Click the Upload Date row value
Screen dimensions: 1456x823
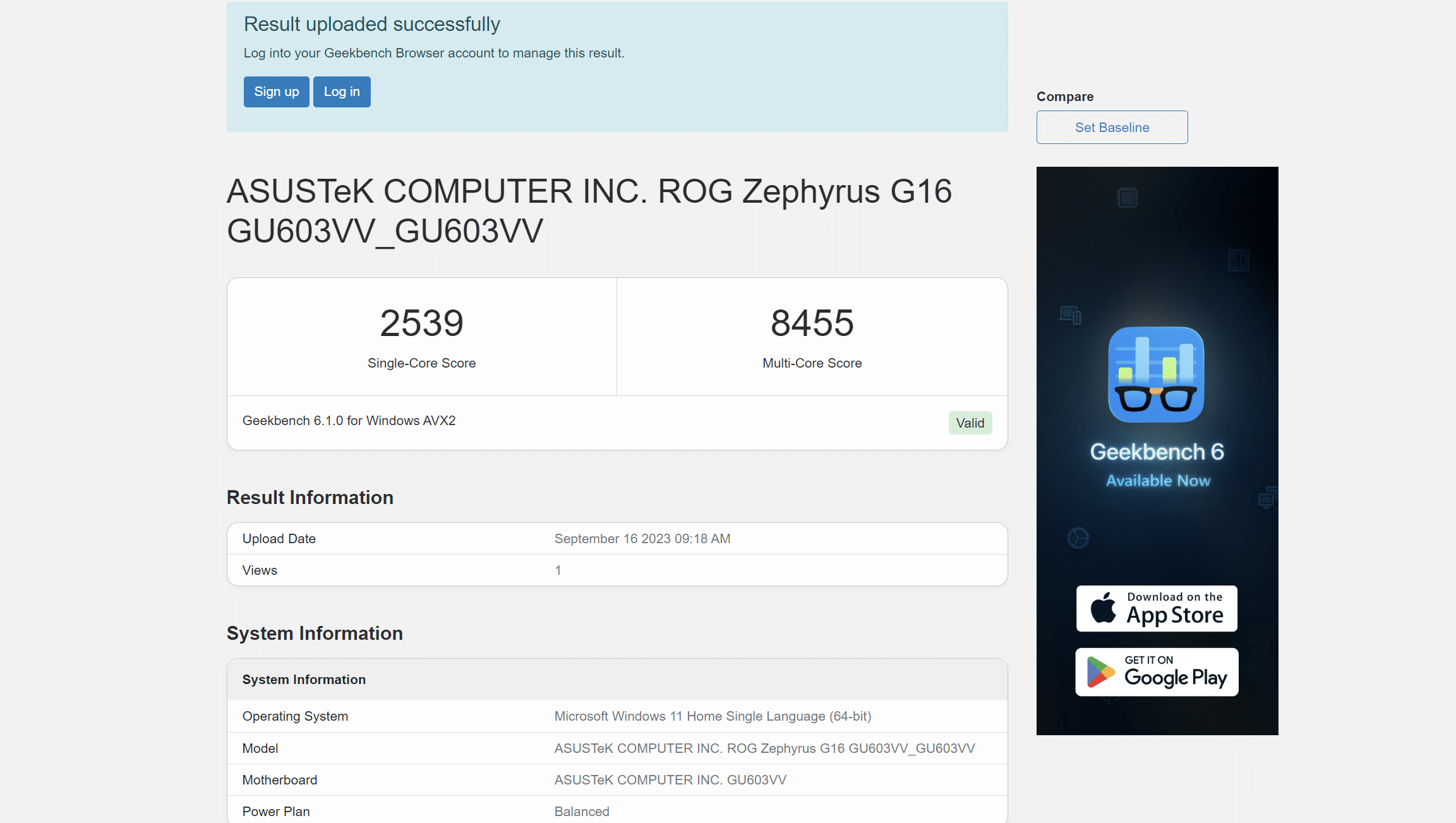pyautogui.click(x=642, y=539)
